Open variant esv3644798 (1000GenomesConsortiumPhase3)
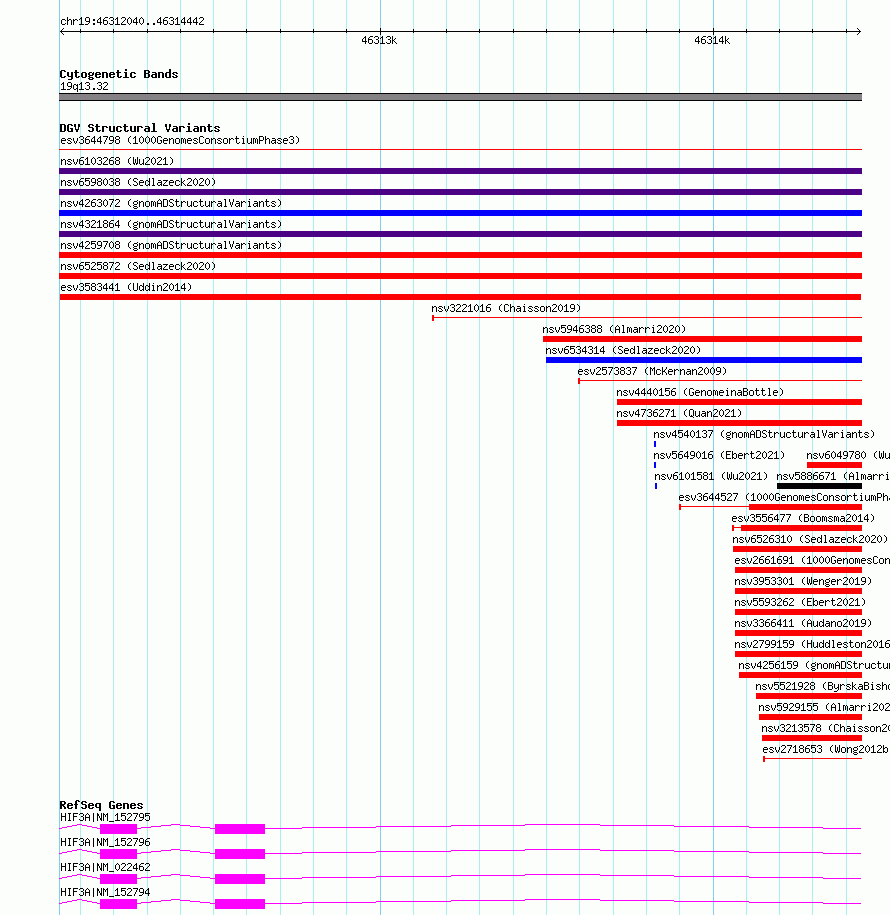The image size is (890, 915). [x=180, y=141]
